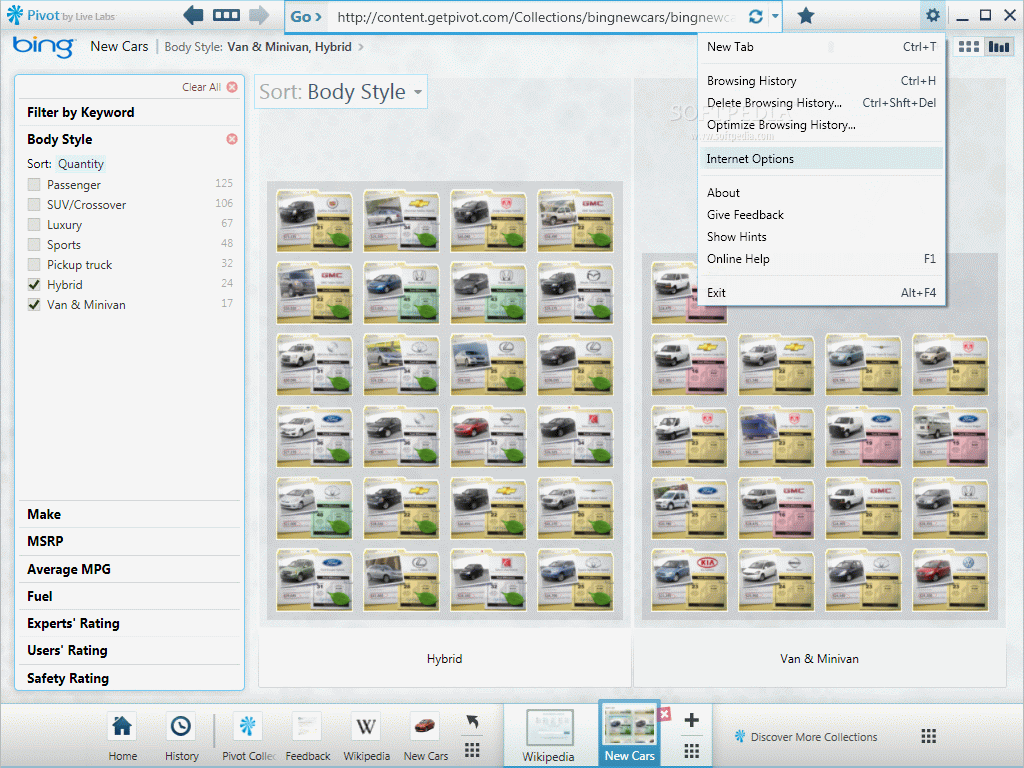The height and width of the screenshot is (768, 1024).
Task: Click the URL address field
Action: coord(536,16)
